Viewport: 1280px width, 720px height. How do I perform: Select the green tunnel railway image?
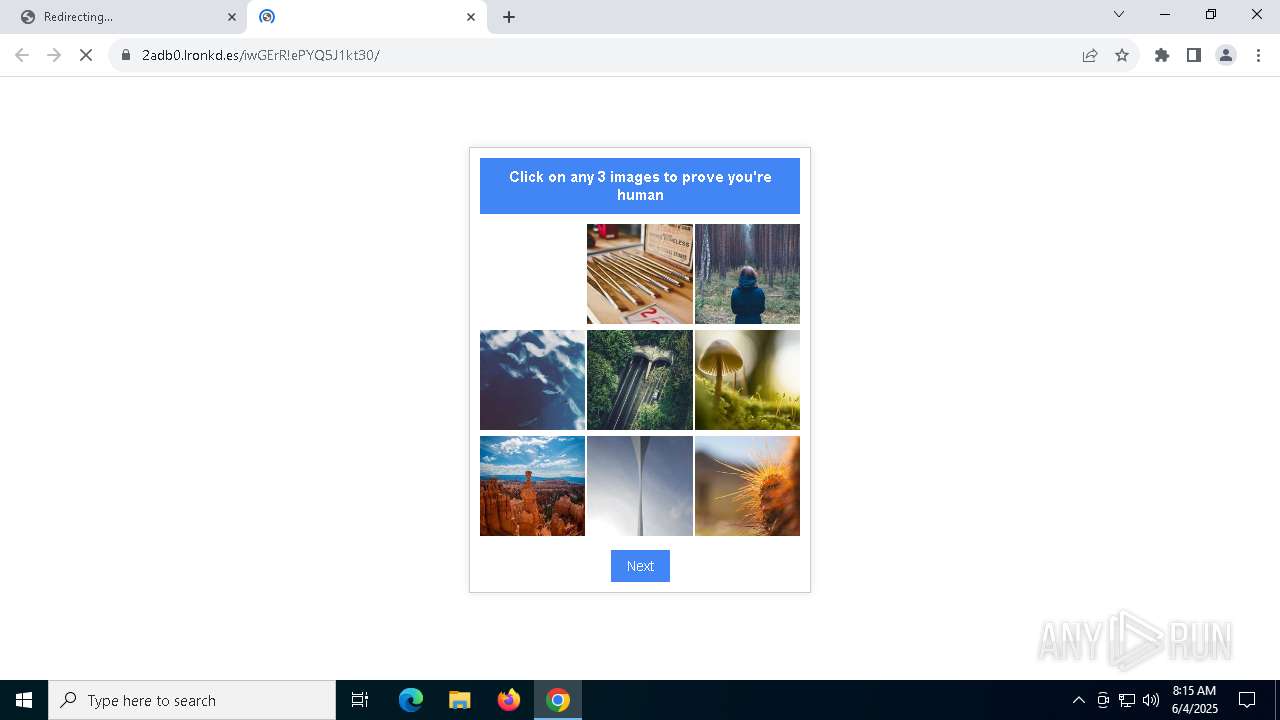tap(640, 380)
